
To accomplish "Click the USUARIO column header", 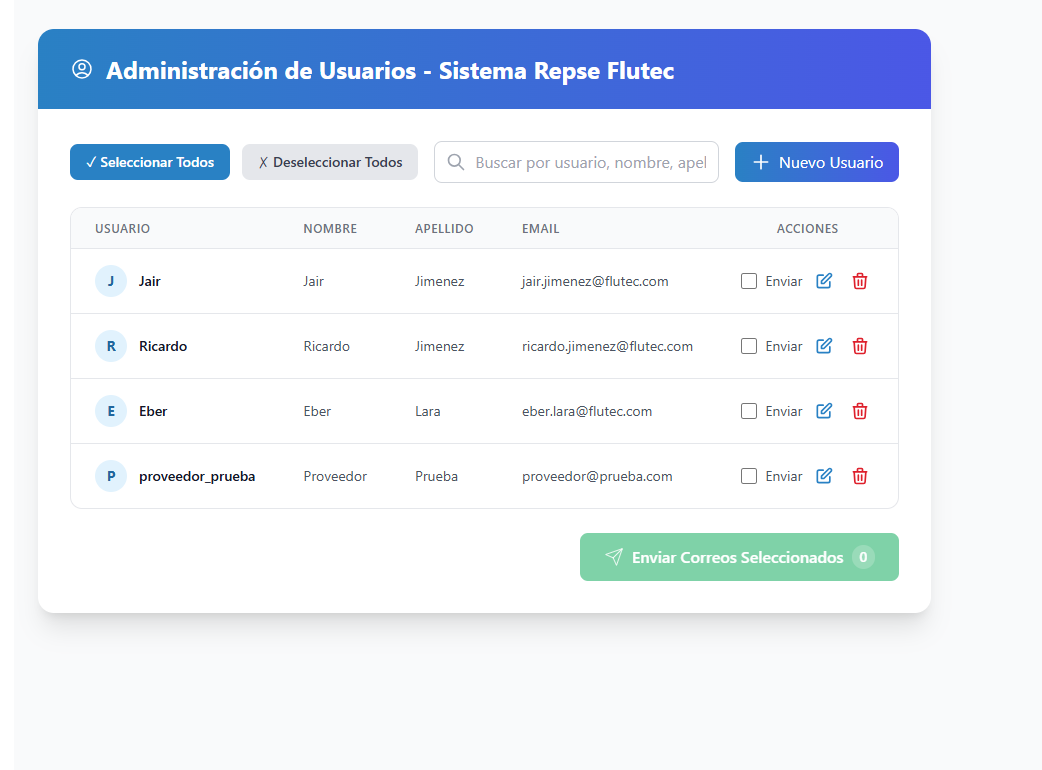I will click(x=122, y=229).
